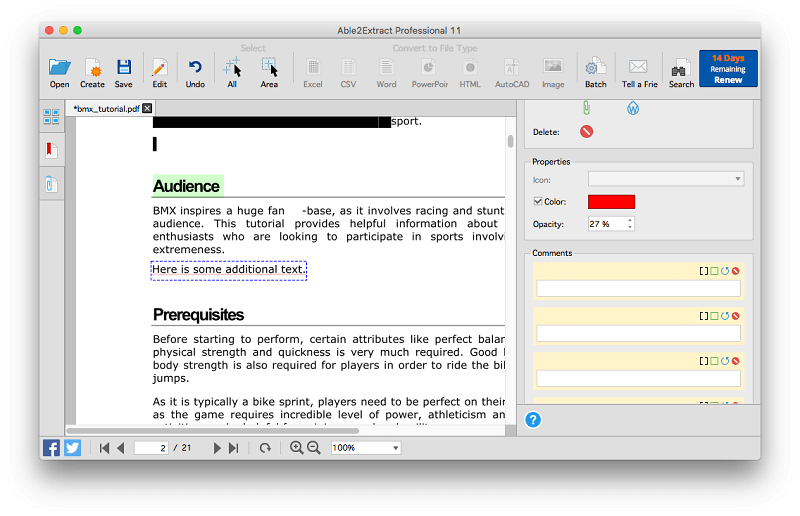The image size is (800, 516).
Task: Open the 100% zoom level dropdown
Action: (x=366, y=448)
